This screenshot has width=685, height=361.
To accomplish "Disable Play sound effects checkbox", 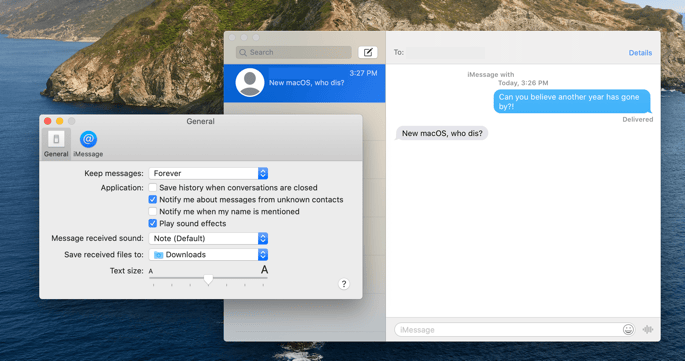I will (x=152, y=223).
